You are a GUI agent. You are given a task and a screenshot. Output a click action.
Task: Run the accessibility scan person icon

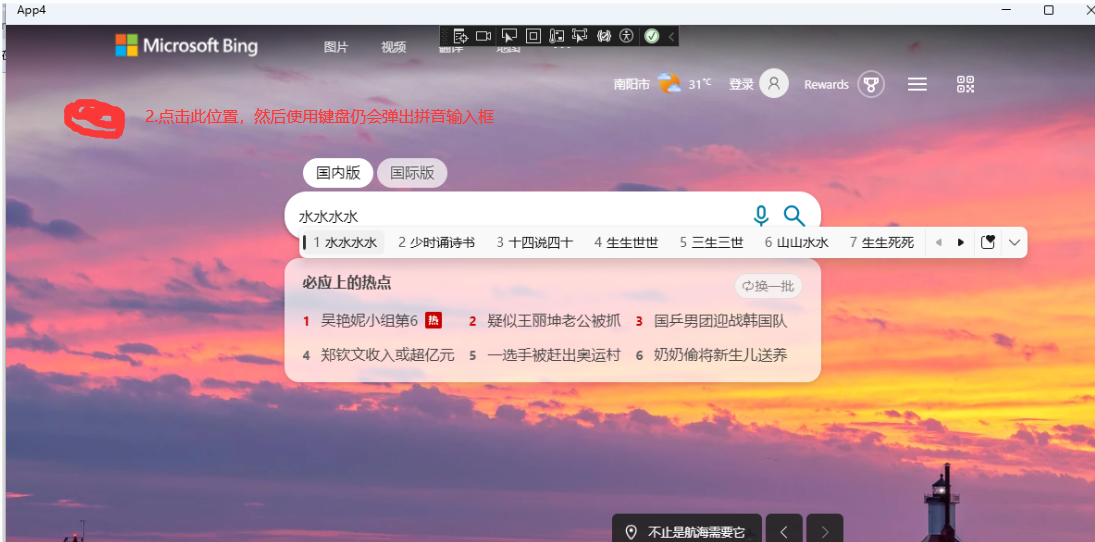(x=627, y=36)
